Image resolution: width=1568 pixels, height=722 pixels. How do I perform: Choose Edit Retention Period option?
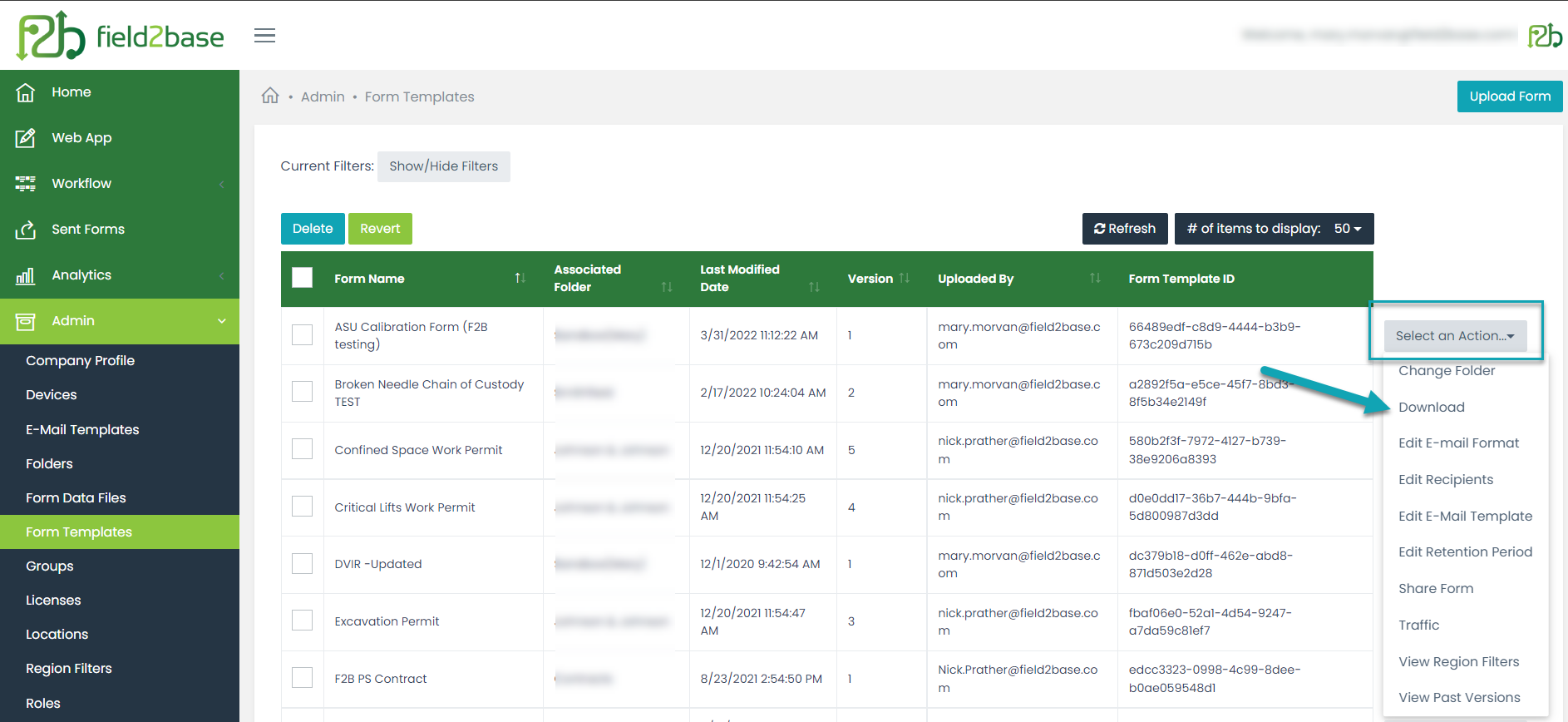pyautogui.click(x=1465, y=552)
